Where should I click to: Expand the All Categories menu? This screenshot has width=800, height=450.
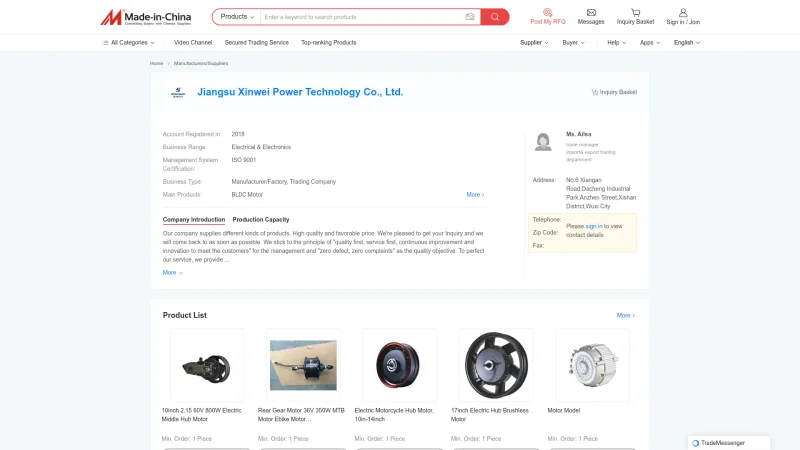(x=128, y=43)
